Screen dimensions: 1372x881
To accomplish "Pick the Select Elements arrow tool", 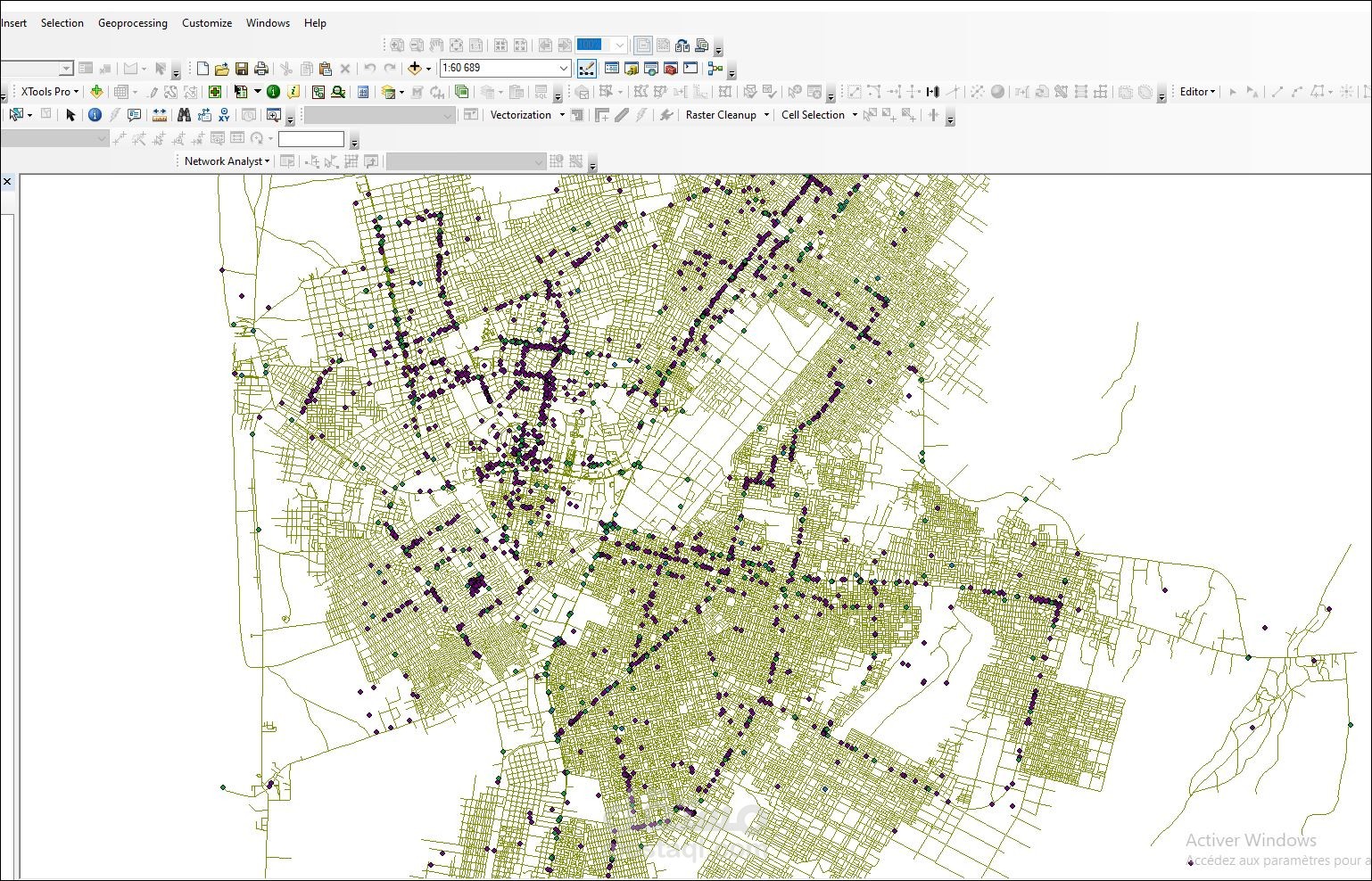I will tap(71, 115).
